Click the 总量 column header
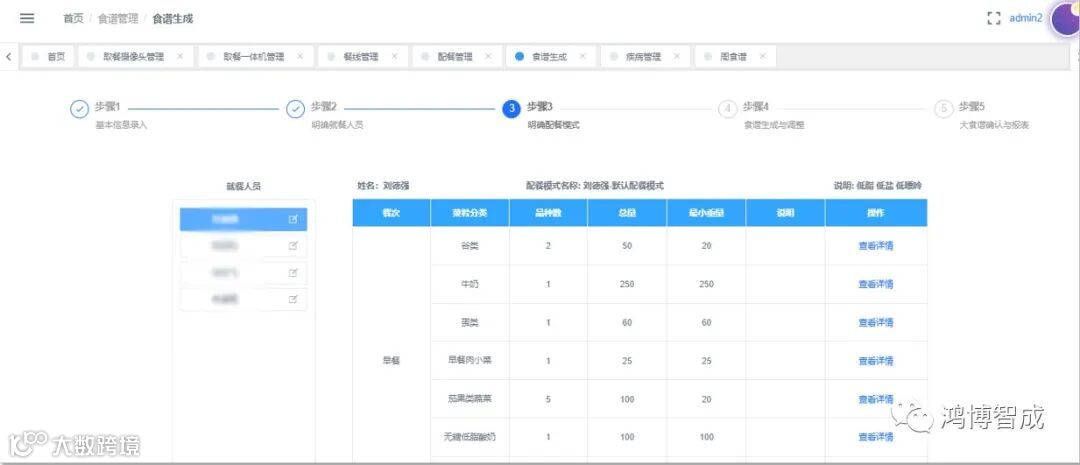Screen dimensions: 1080x465 pyautogui.click(x=627, y=213)
